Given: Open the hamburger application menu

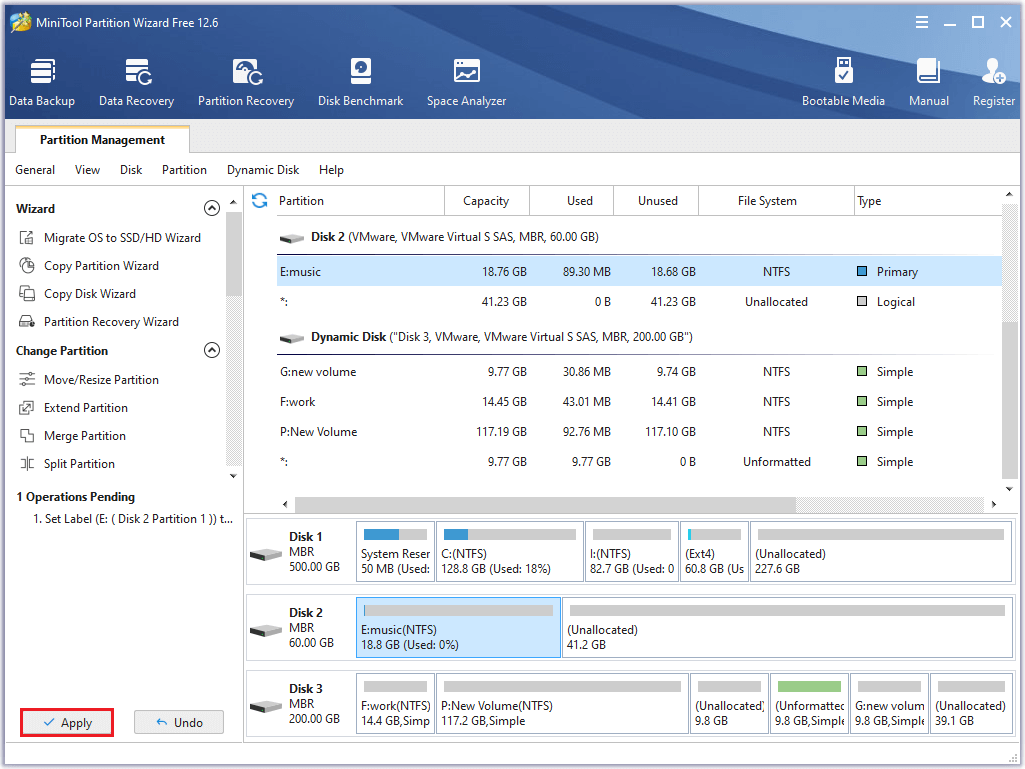Looking at the screenshot, I should (x=921, y=21).
